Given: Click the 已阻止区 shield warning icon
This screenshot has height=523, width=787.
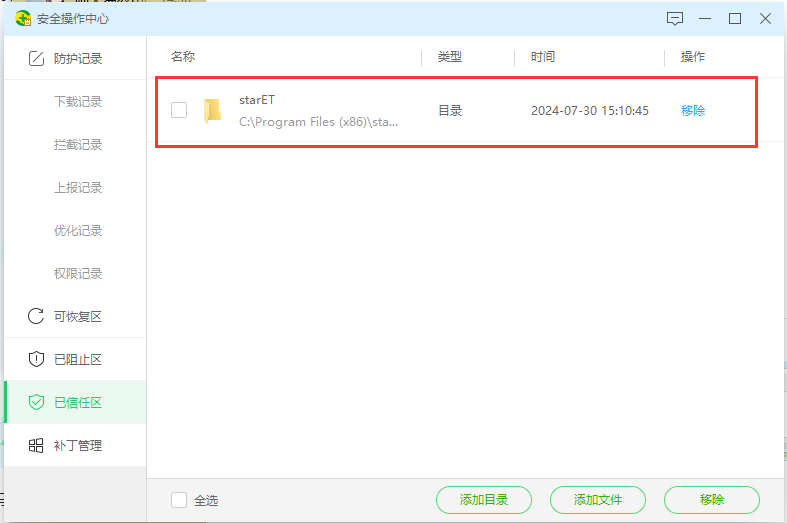Looking at the screenshot, I should coord(36,359).
